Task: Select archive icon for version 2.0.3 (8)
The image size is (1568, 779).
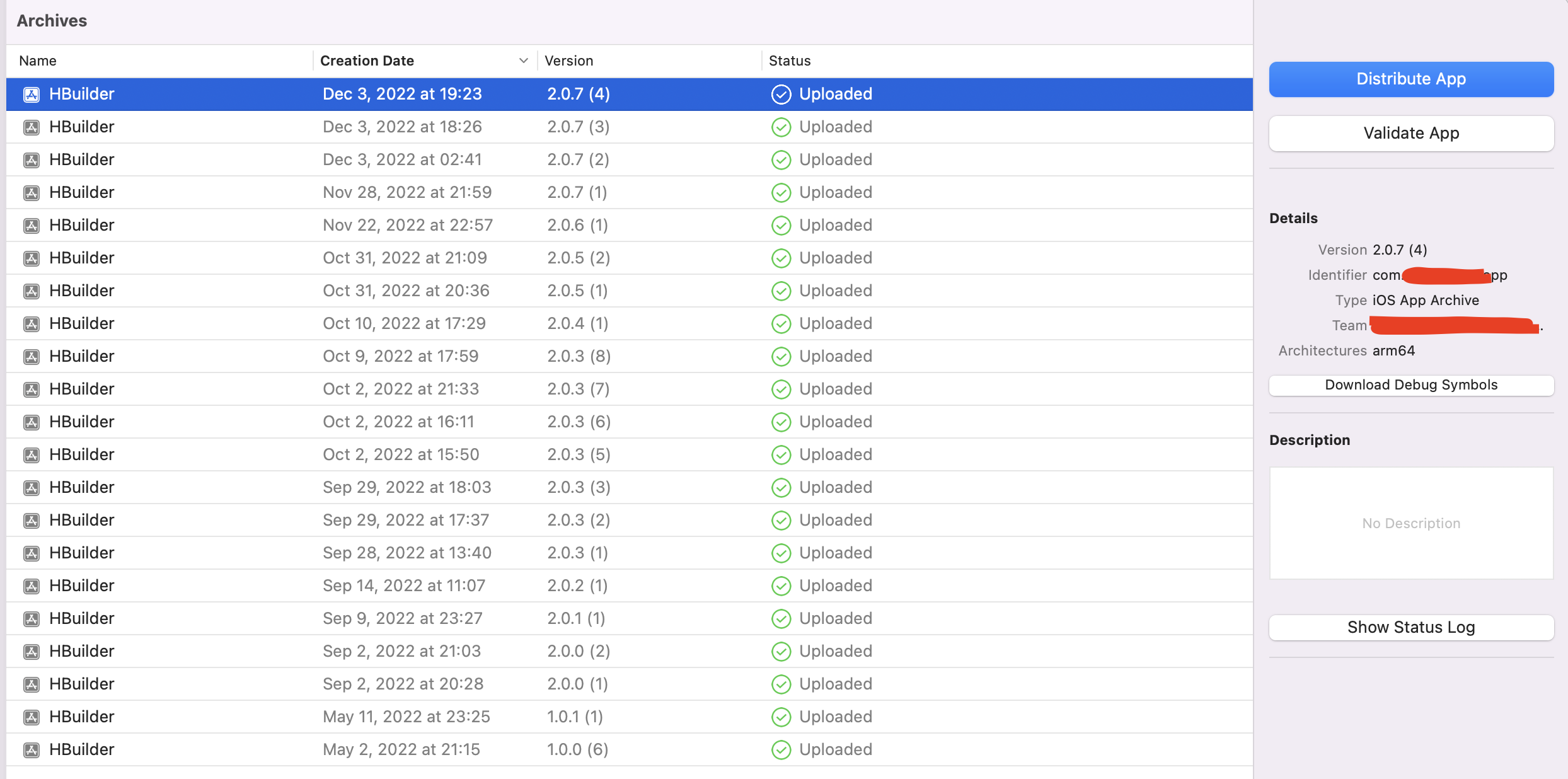Action: (x=32, y=357)
